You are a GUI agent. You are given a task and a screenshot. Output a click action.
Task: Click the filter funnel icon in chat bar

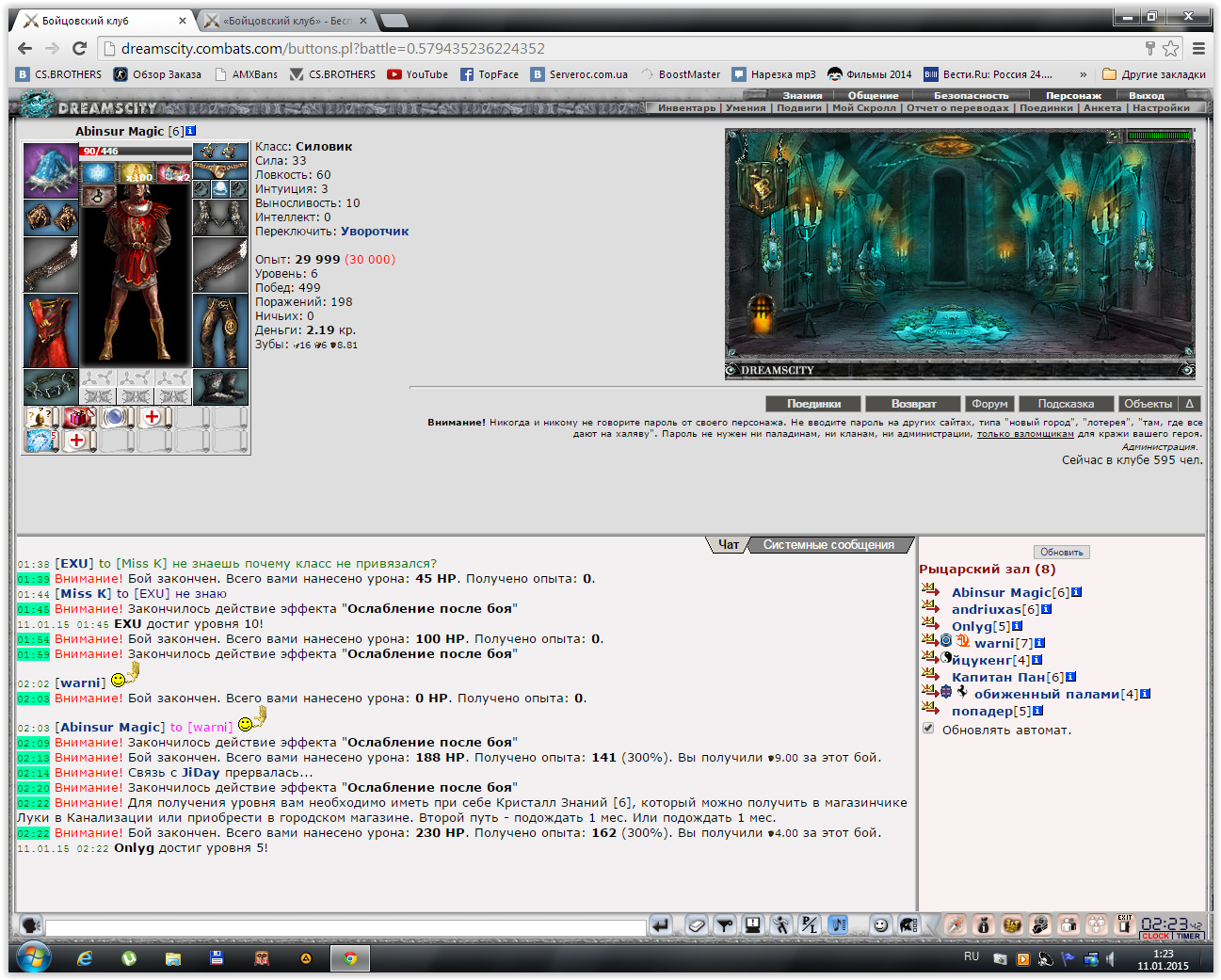[x=725, y=925]
